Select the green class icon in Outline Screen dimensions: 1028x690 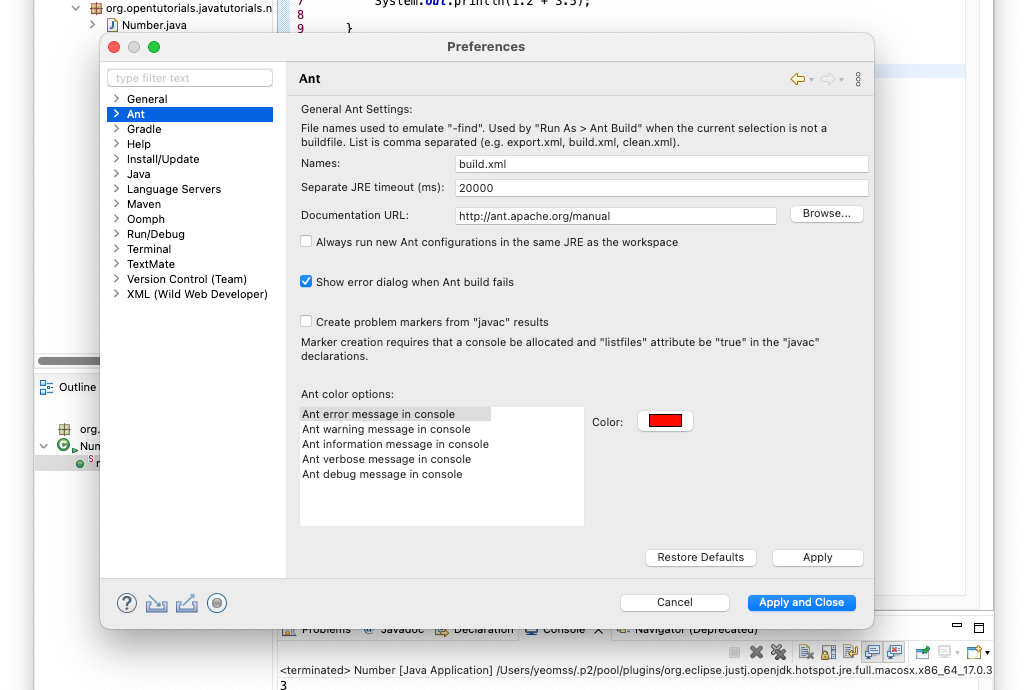[64, 445]
